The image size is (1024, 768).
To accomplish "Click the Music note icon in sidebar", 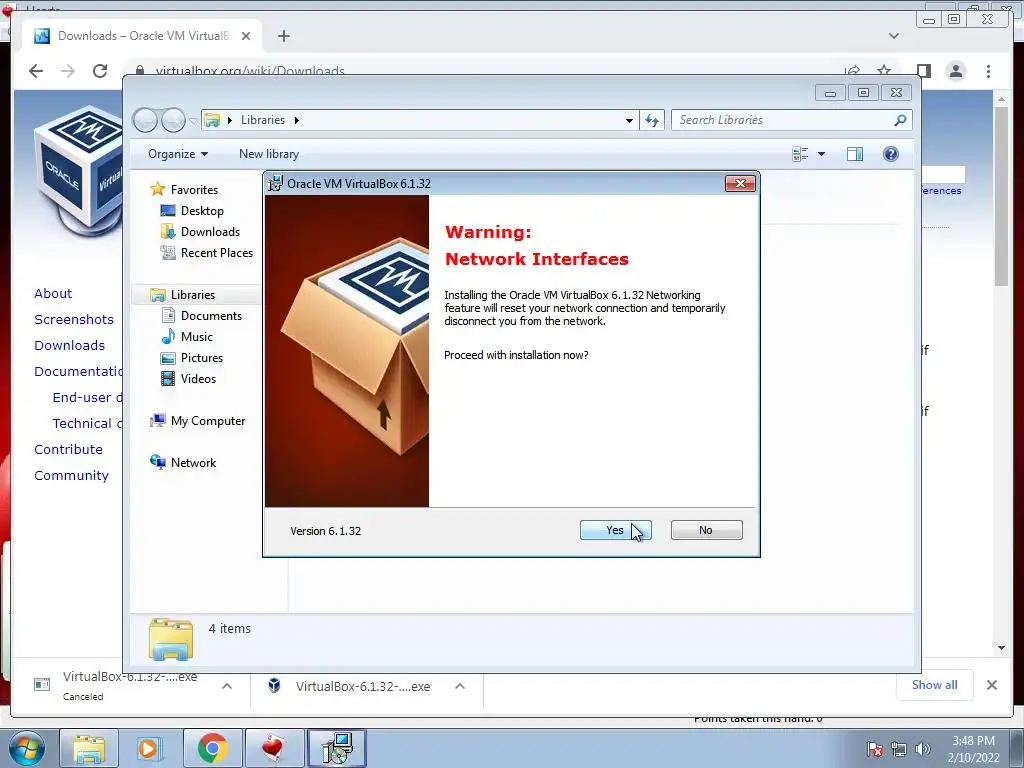I will click(168, 336).
